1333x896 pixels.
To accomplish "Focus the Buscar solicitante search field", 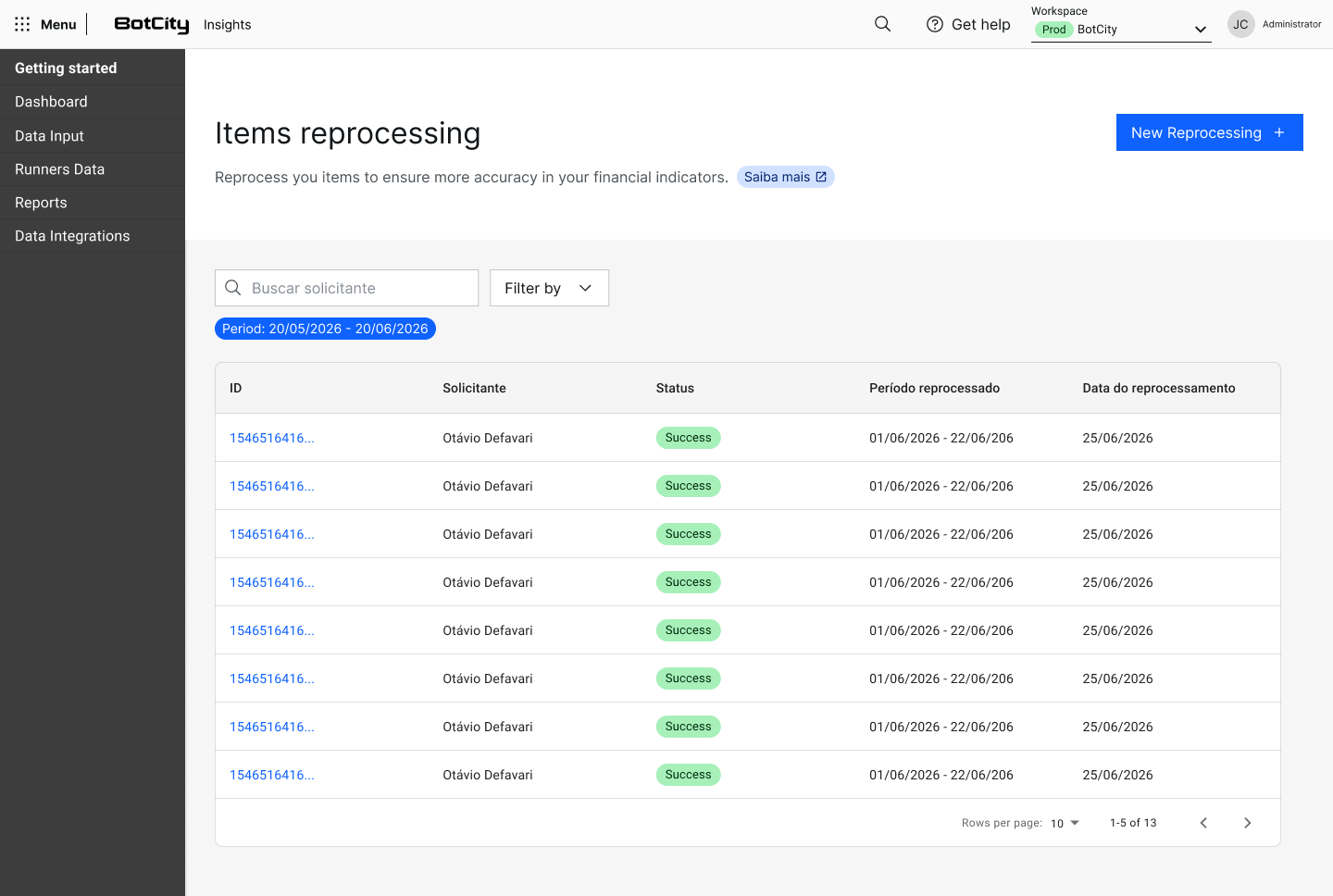I will pos(346,288).
